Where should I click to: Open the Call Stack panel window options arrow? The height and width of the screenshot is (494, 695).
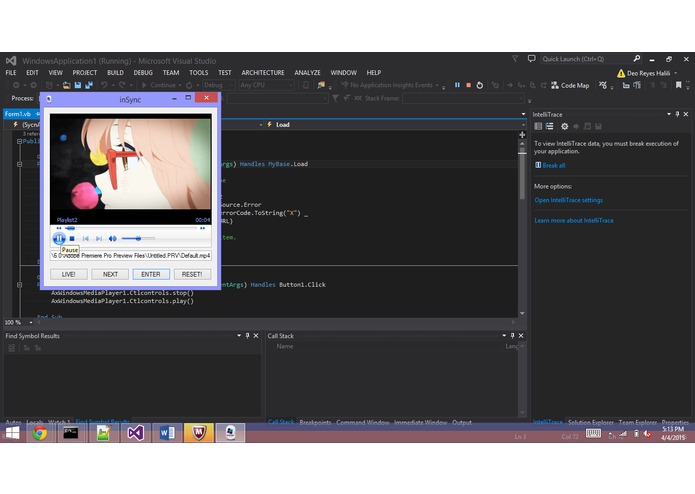(x=504, y=336)
